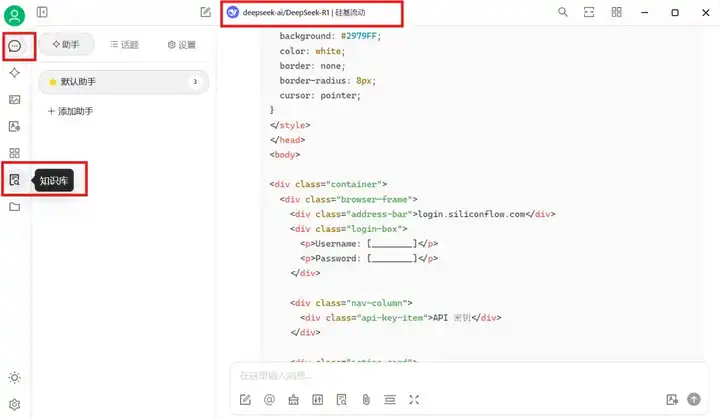
Task: Click the 'Password:' code line
Action: coord(369,259)
